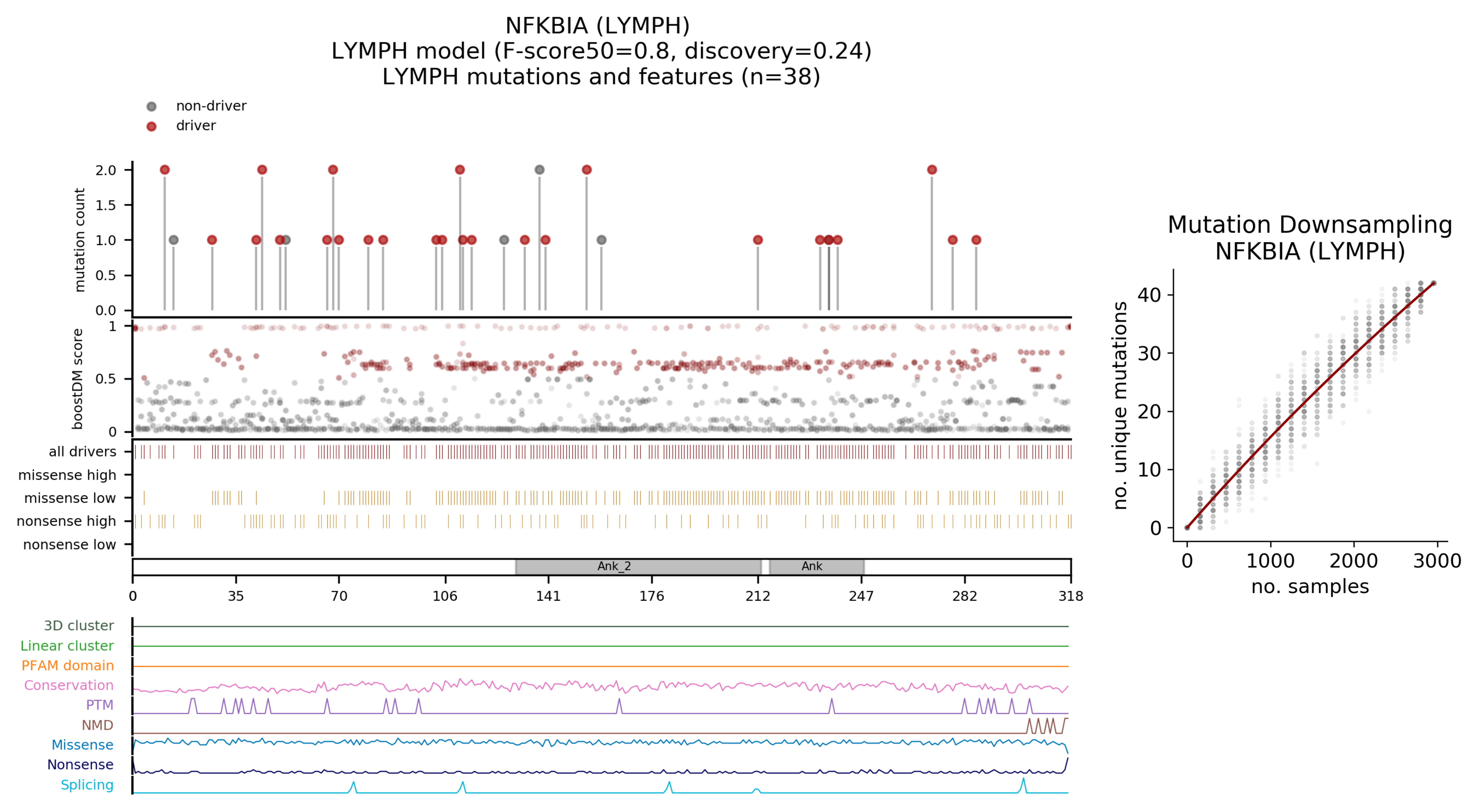
Task: Click the all drivers row label
Action: tap(82, 451)
